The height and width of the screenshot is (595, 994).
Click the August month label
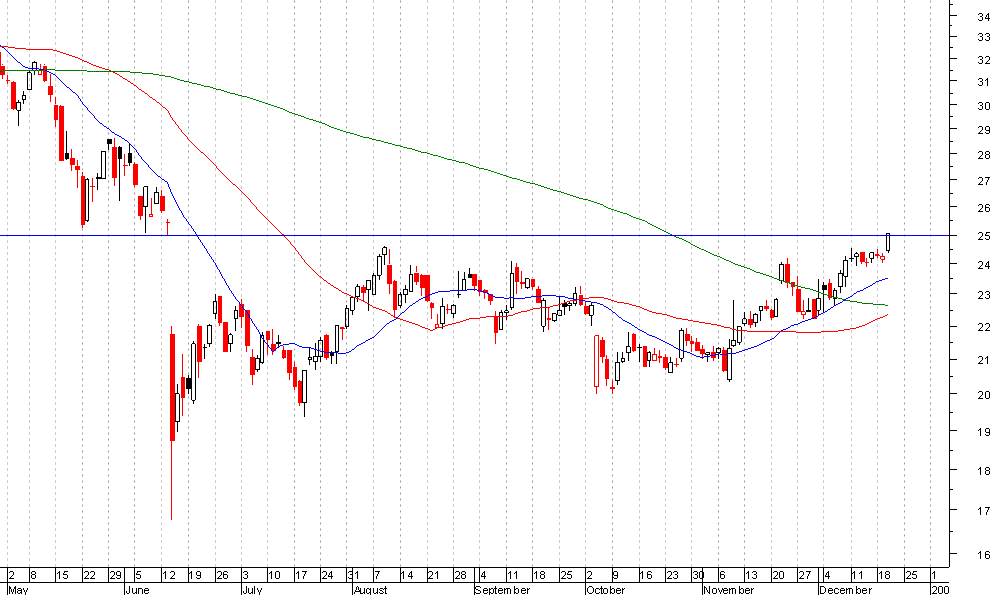click(x=370, y=590)
